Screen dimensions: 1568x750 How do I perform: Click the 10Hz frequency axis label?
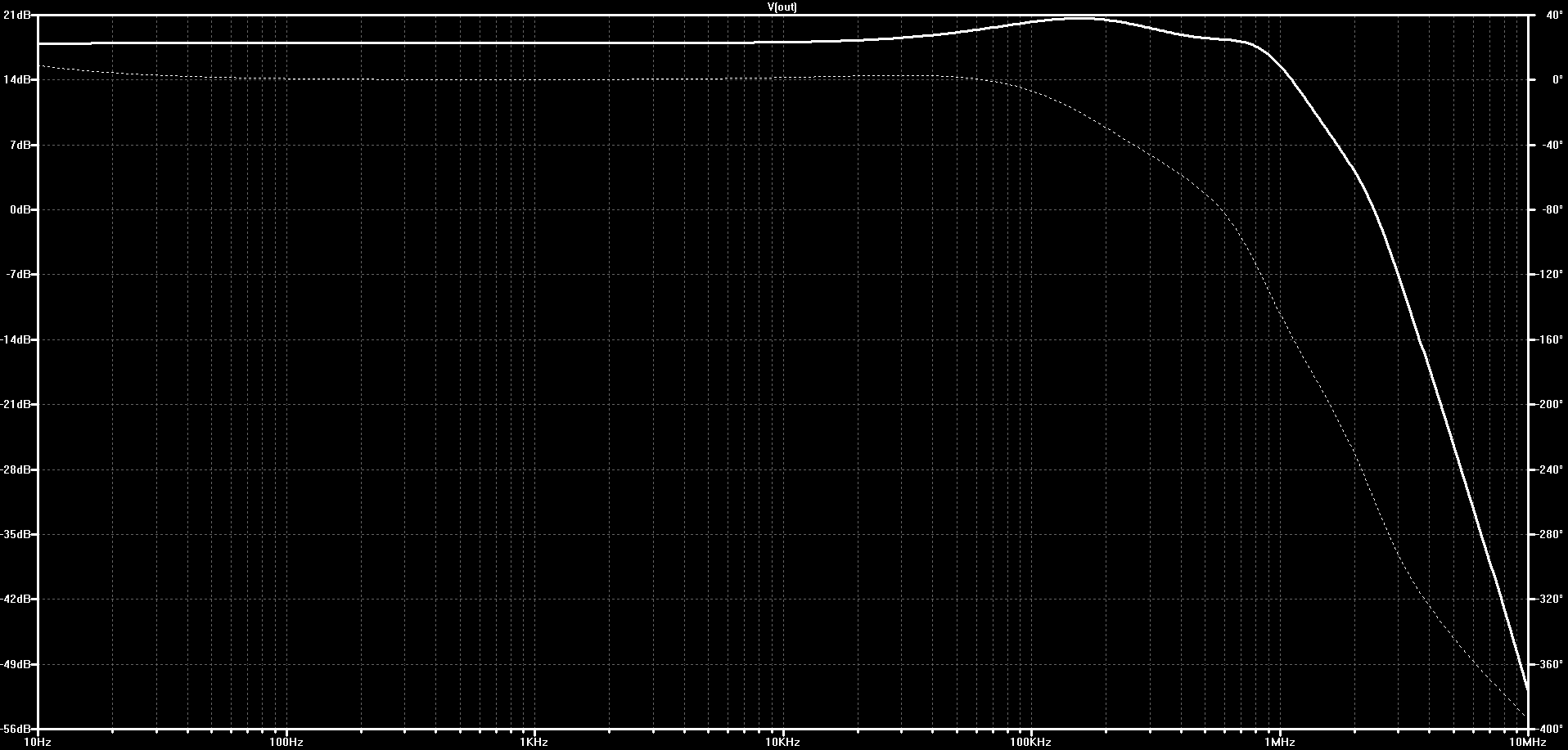pos(38,742)
